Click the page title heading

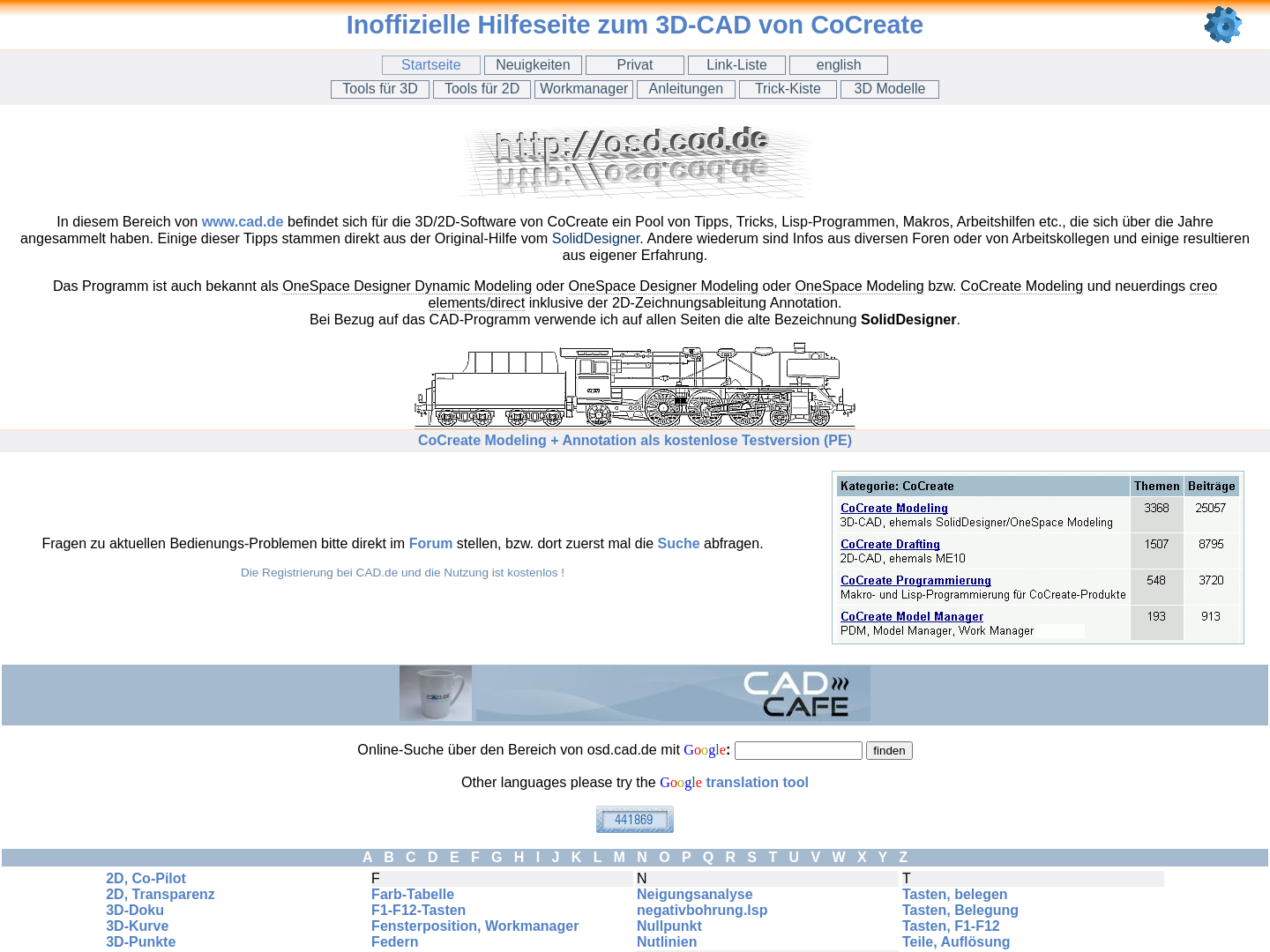point(635,25)
